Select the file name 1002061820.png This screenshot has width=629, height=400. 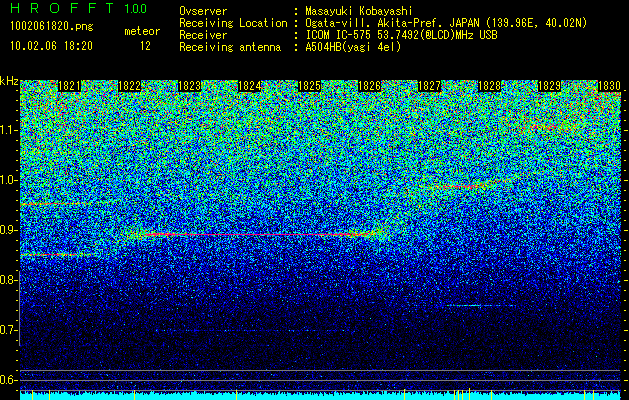pyautogui.click(x=52, y=27)
